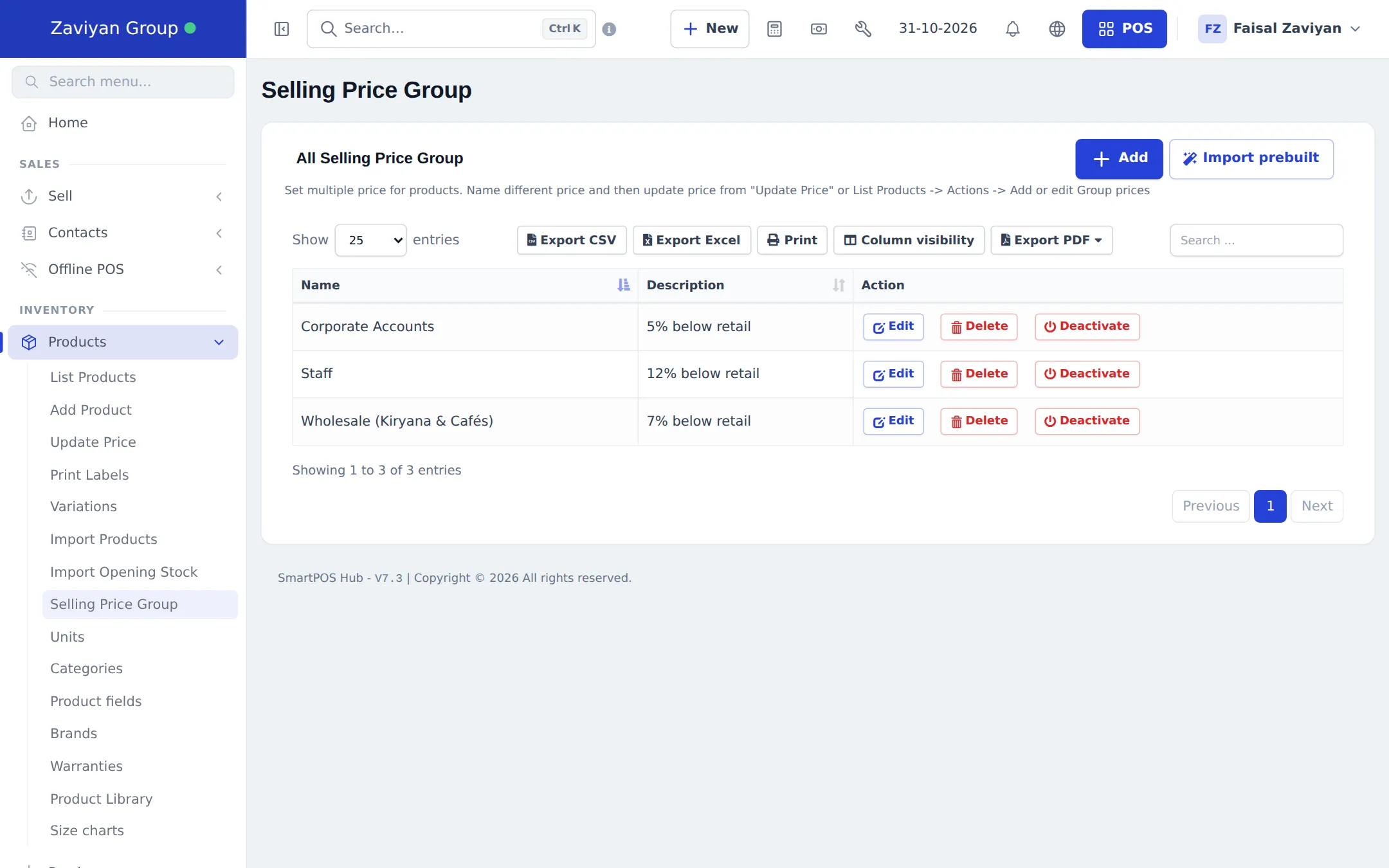The image size is (1389, 868).
Task: Edit the Staff price group
Action: pos(893,374)
